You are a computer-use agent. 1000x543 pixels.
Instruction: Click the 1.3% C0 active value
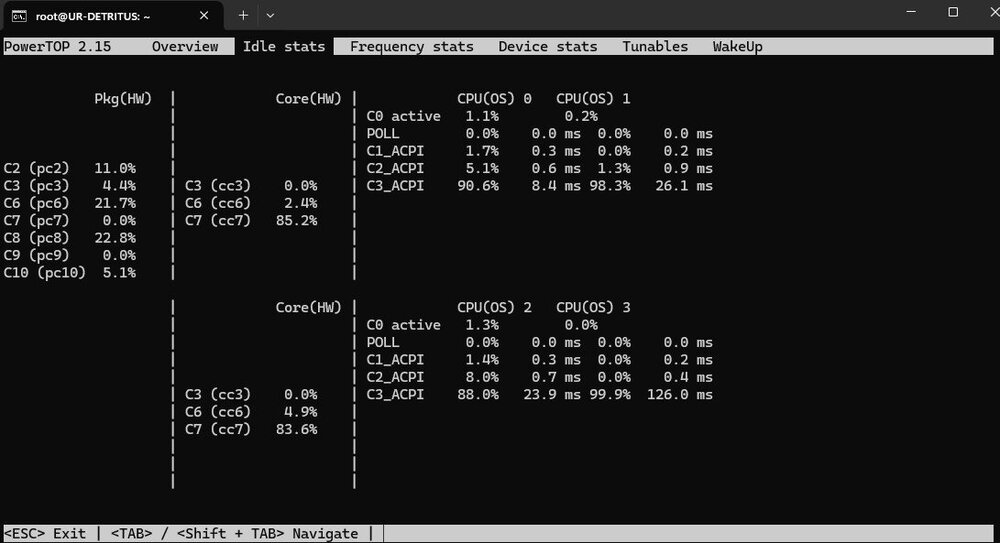482,325
